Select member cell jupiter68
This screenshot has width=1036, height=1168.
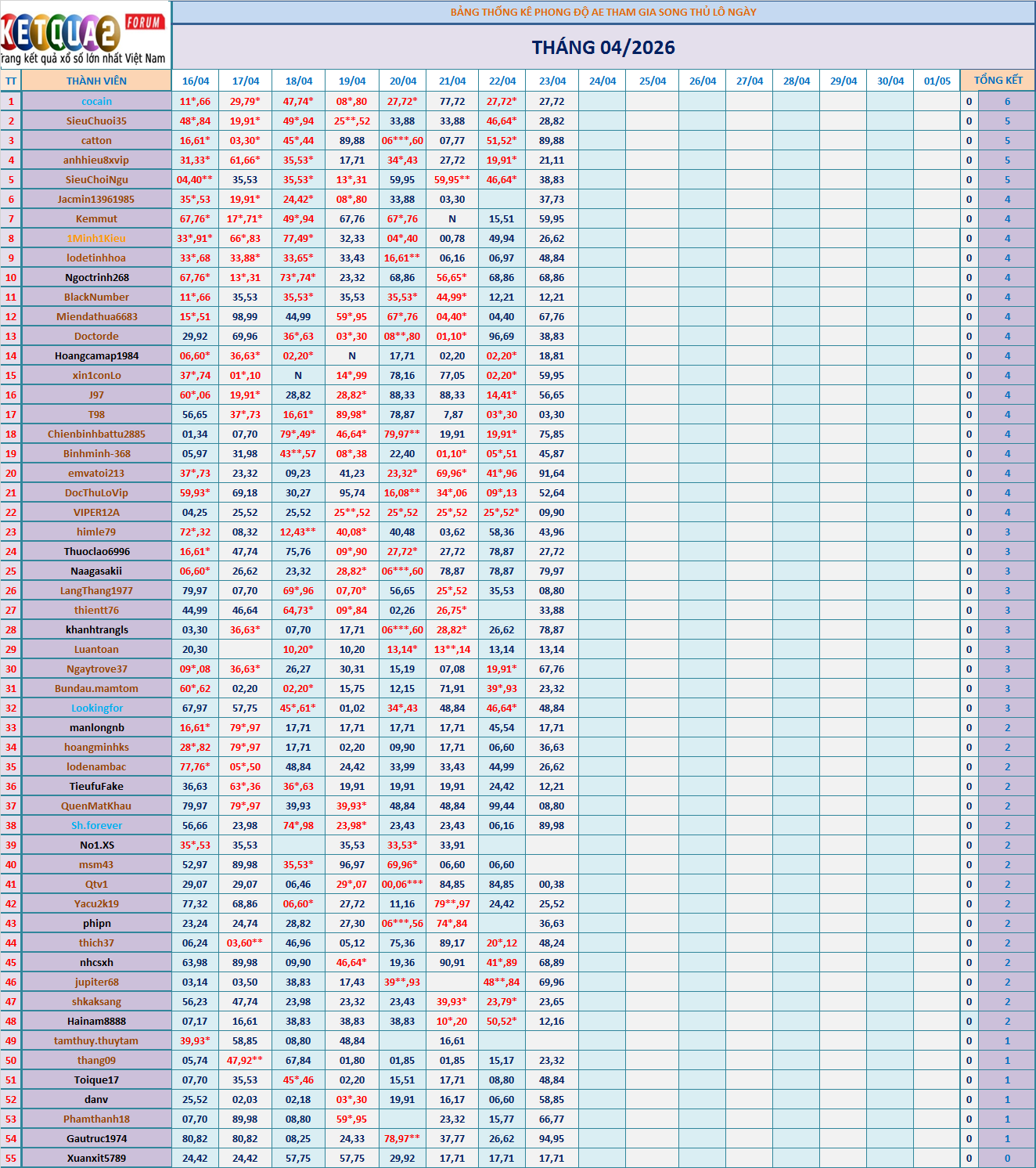pos(96,982)
